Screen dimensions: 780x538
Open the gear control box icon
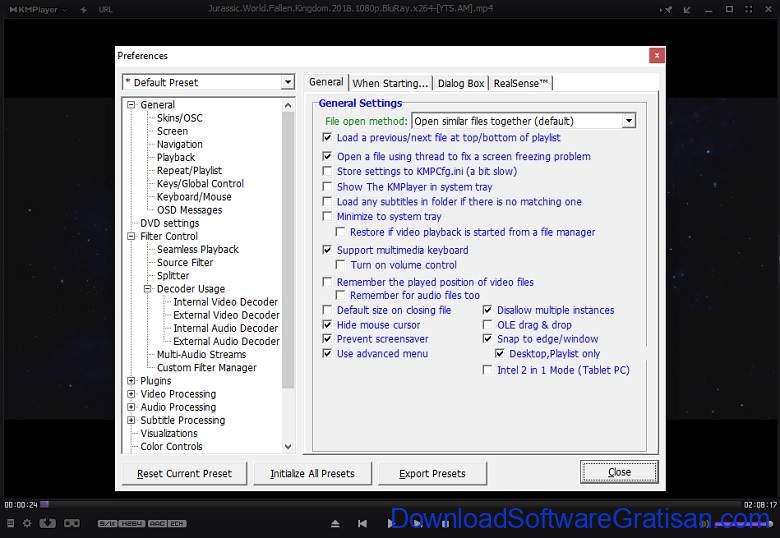click(x=27, y=523)
